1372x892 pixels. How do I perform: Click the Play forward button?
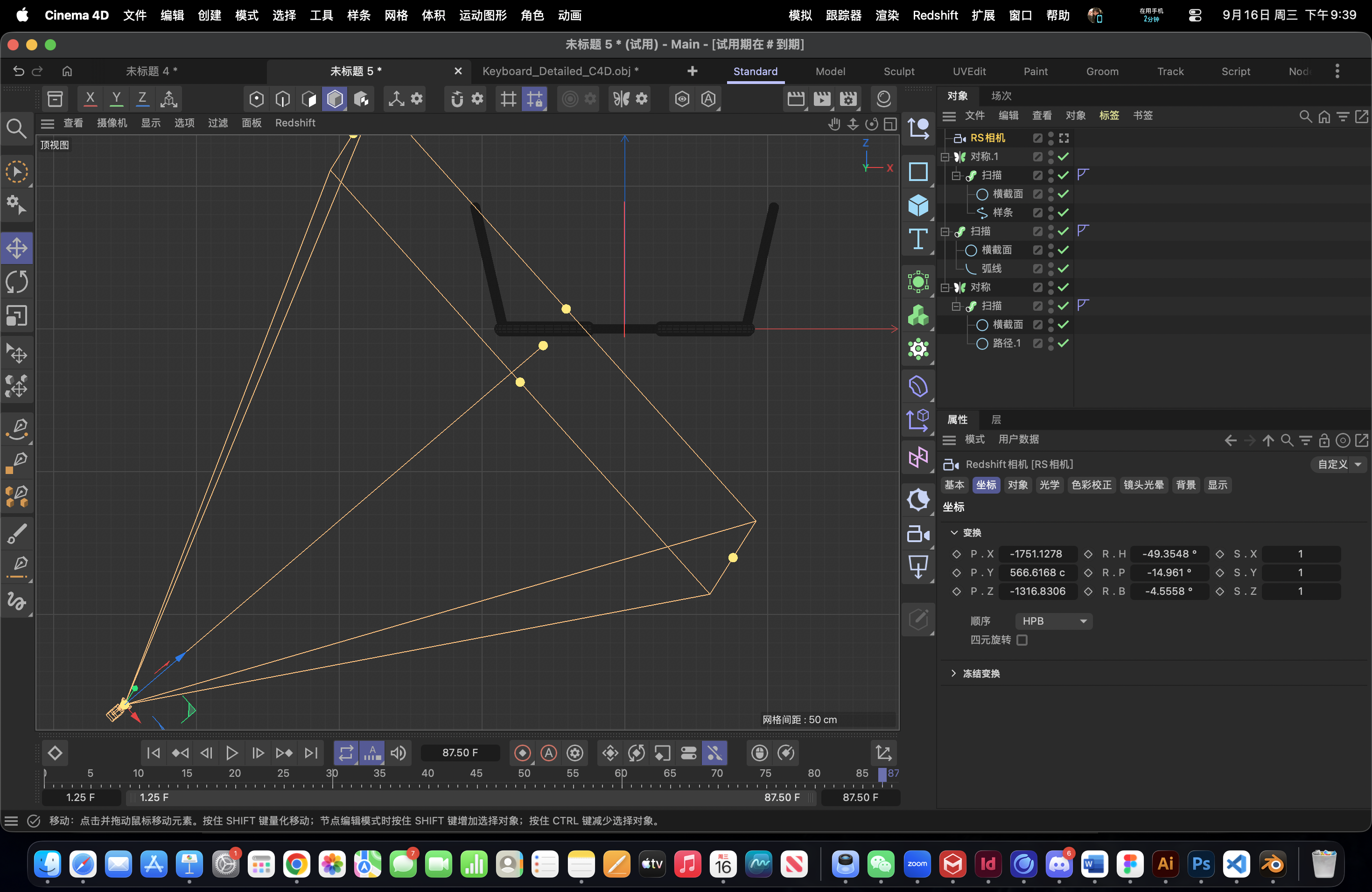[232, 753]
